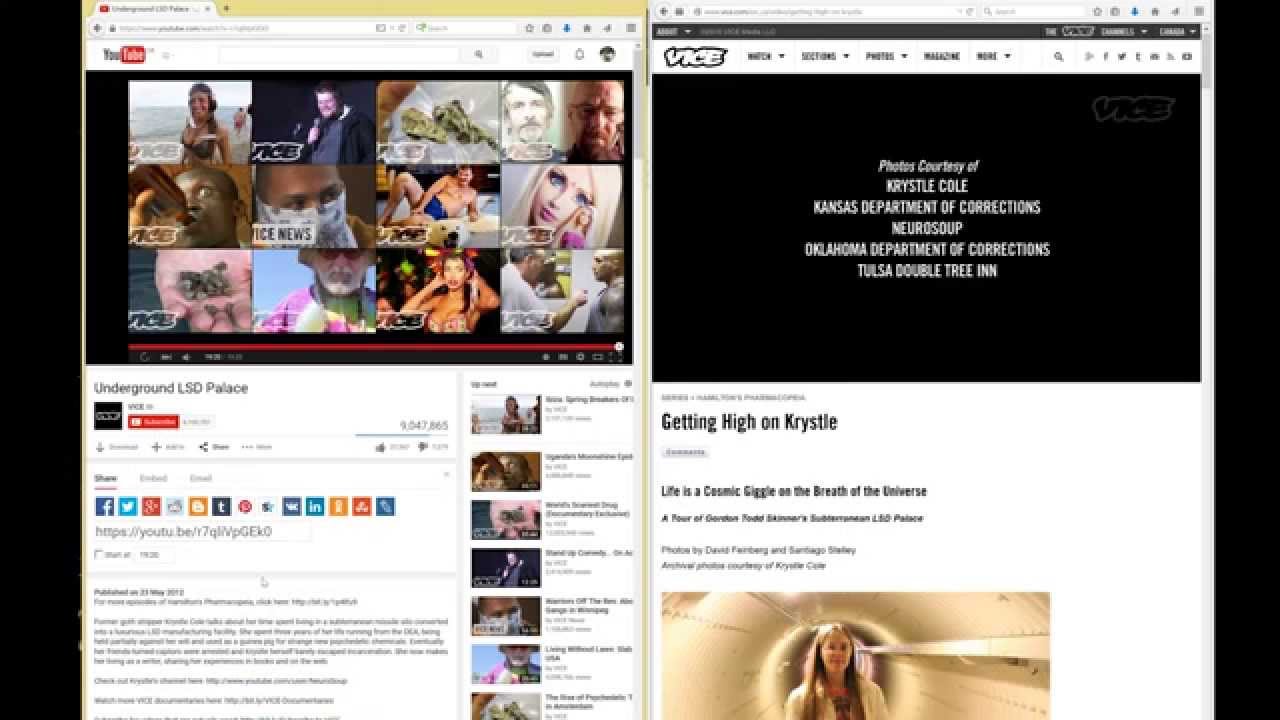Click the VICE site logo
This screenshot has height=720, width=1280.
point(695,57)
